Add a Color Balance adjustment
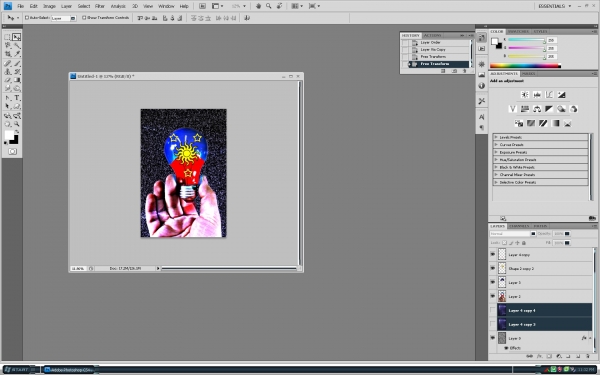This screenshot has width=600, height=375. [x=537, y=109]
